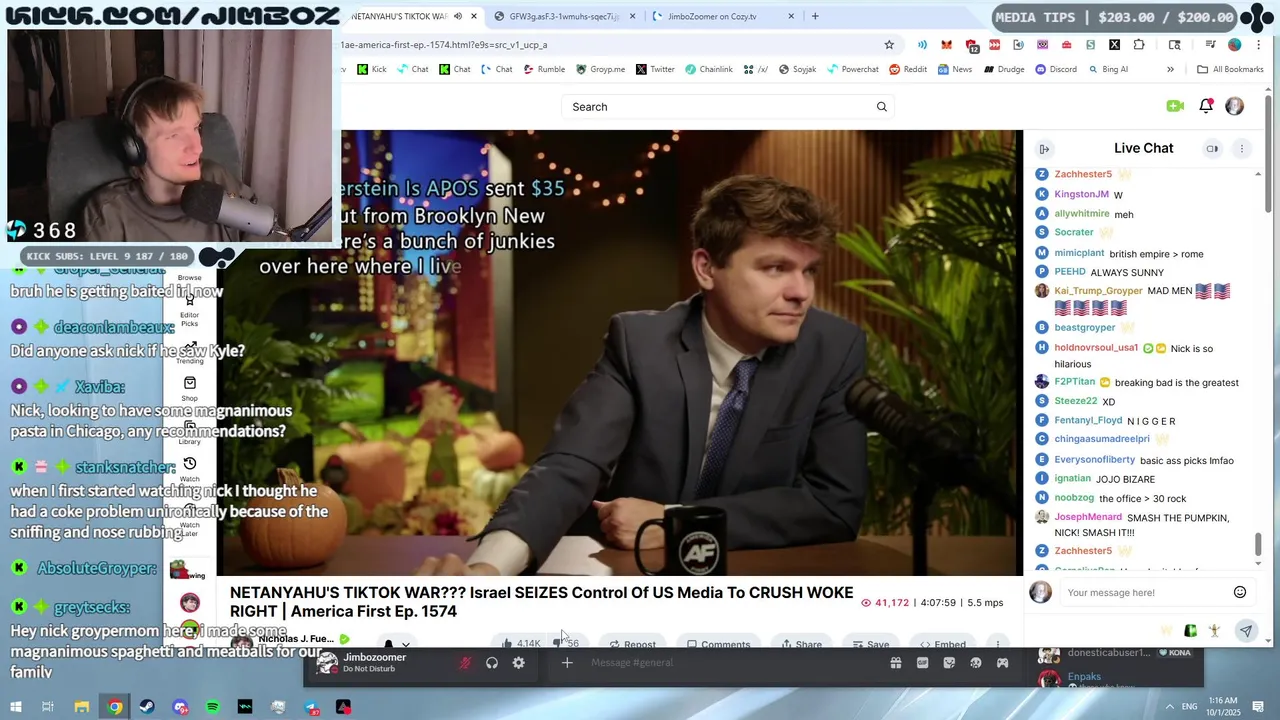Open Discord from the taskbar
Image resolution: width=1280 pixels, height=720 pixels.
(180, 707)
